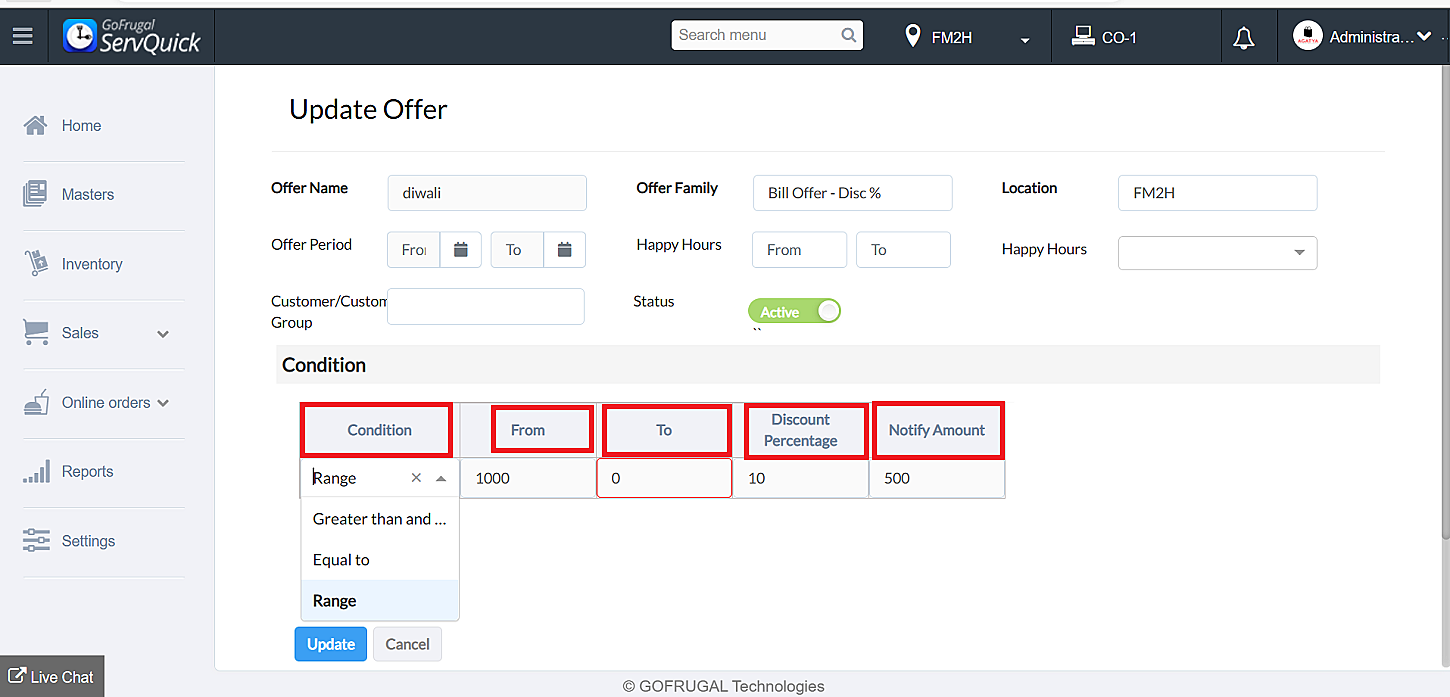Click the CO-1 computer icon

[x=1082, y=37]
